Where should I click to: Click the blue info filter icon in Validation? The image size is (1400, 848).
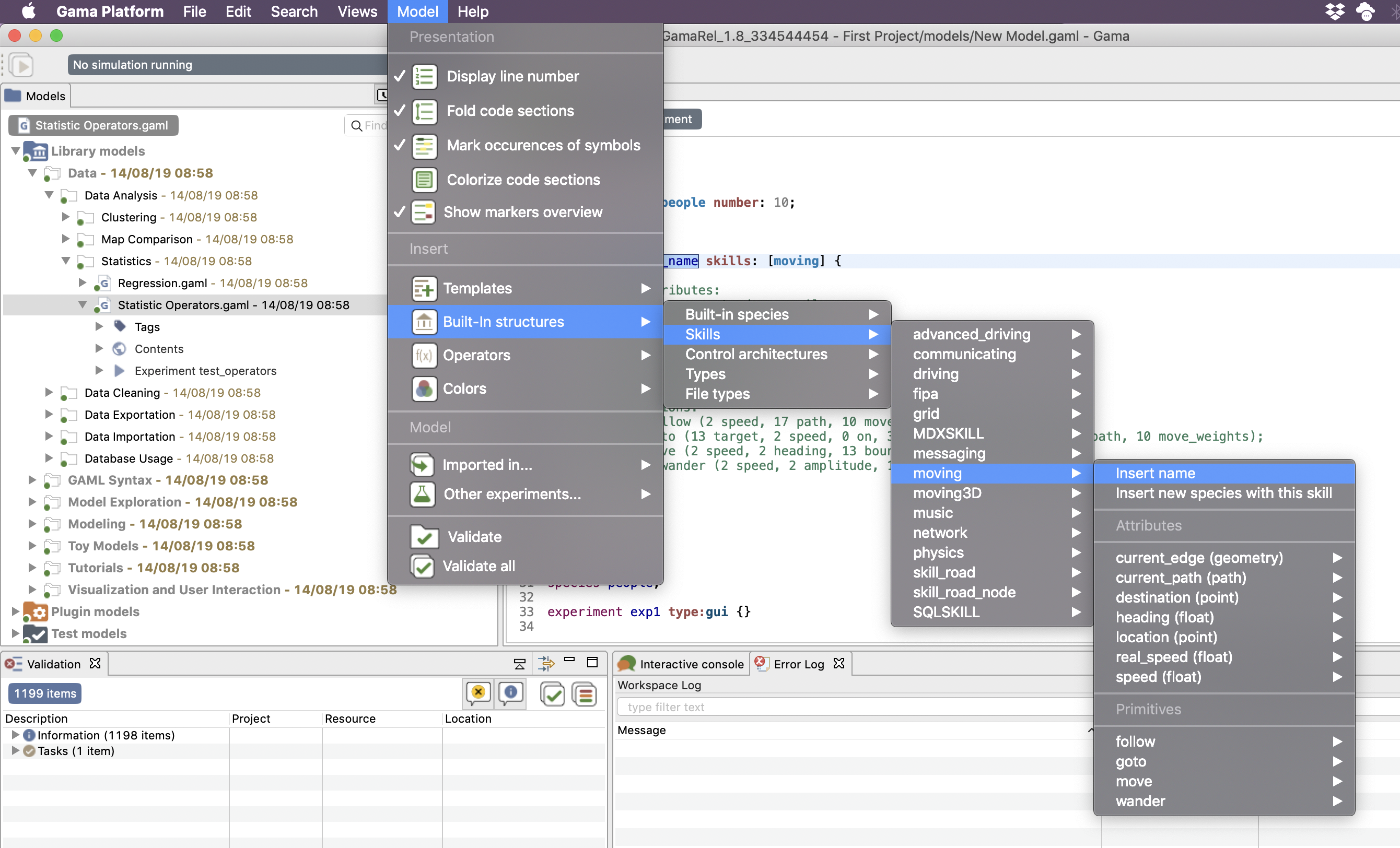[x=511, y=693]
